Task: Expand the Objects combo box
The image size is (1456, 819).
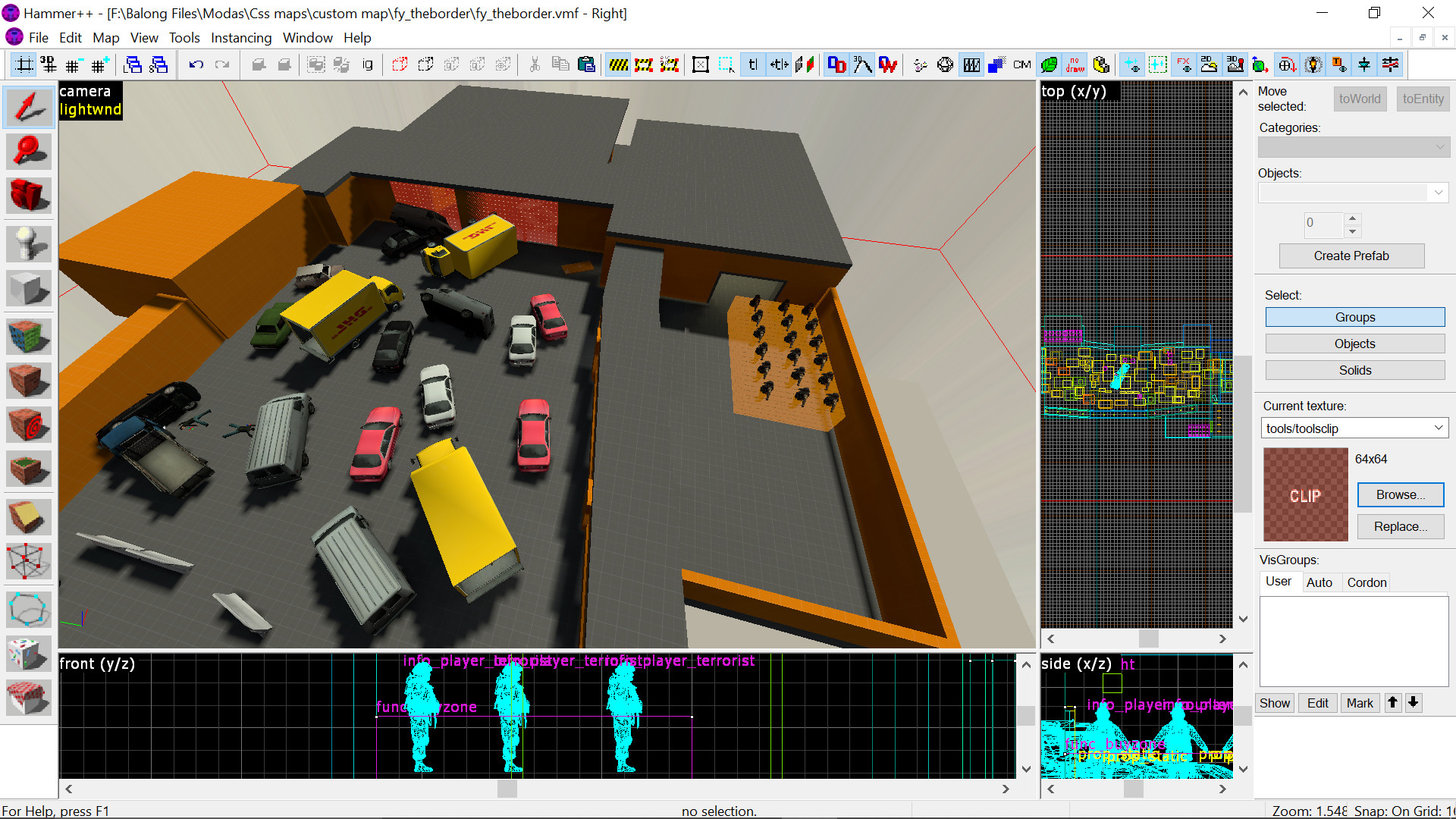Action: pyautogui.click(x=1438, y=193)
